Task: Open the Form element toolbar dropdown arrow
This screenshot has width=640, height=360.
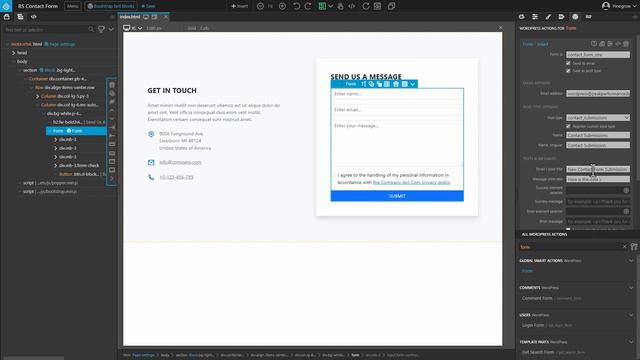Action: coord(413,84)
